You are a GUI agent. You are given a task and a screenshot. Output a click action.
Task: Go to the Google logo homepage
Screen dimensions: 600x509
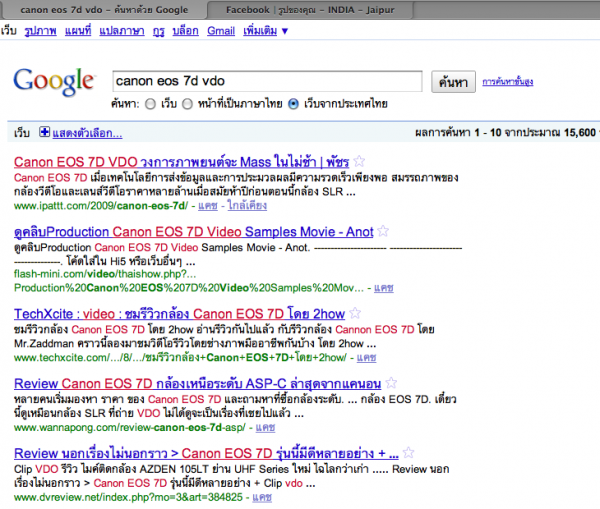tap(54, 82)
